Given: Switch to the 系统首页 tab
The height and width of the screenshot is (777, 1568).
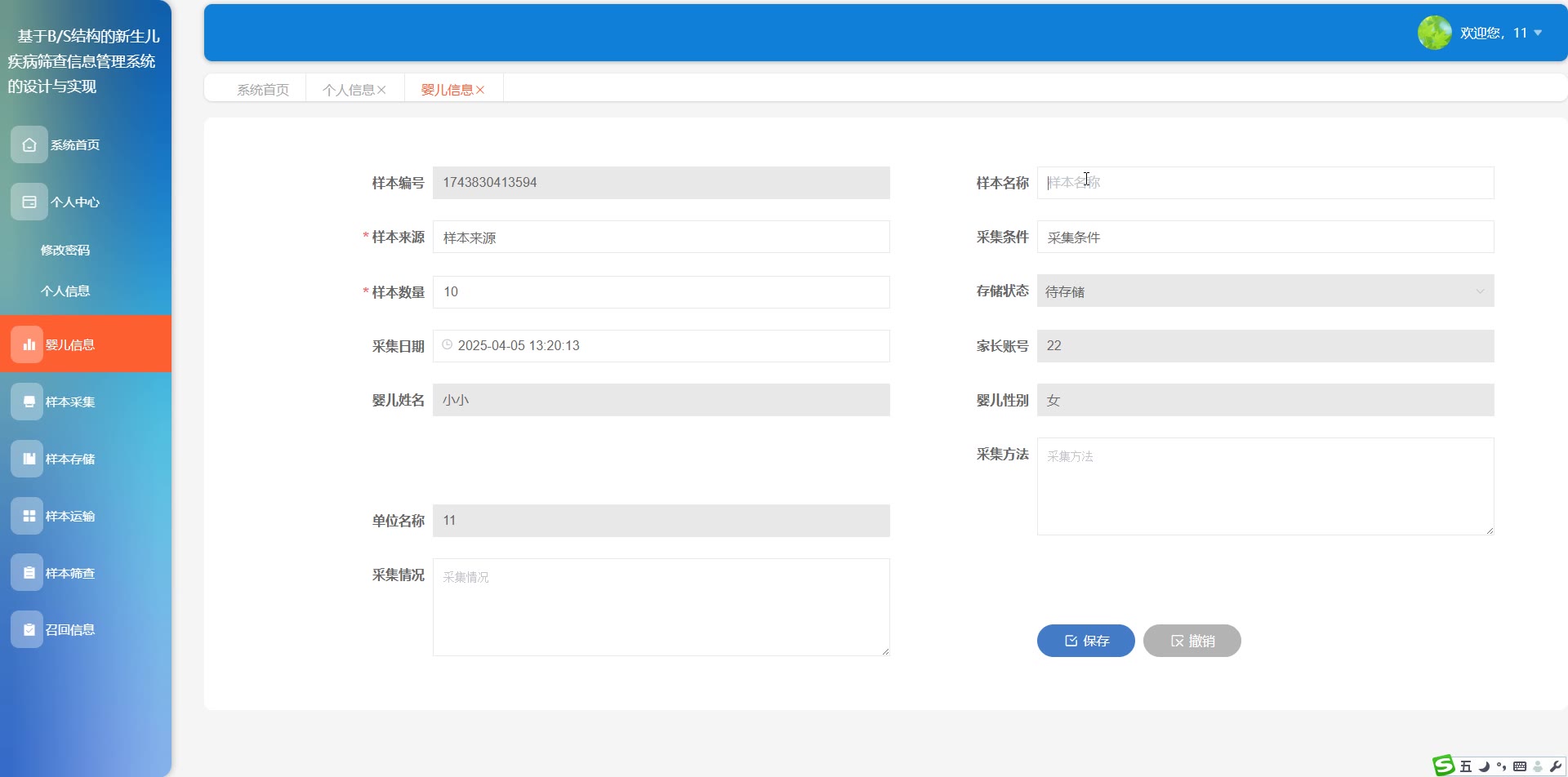Looking at the screenshot, I should (262, 90).
